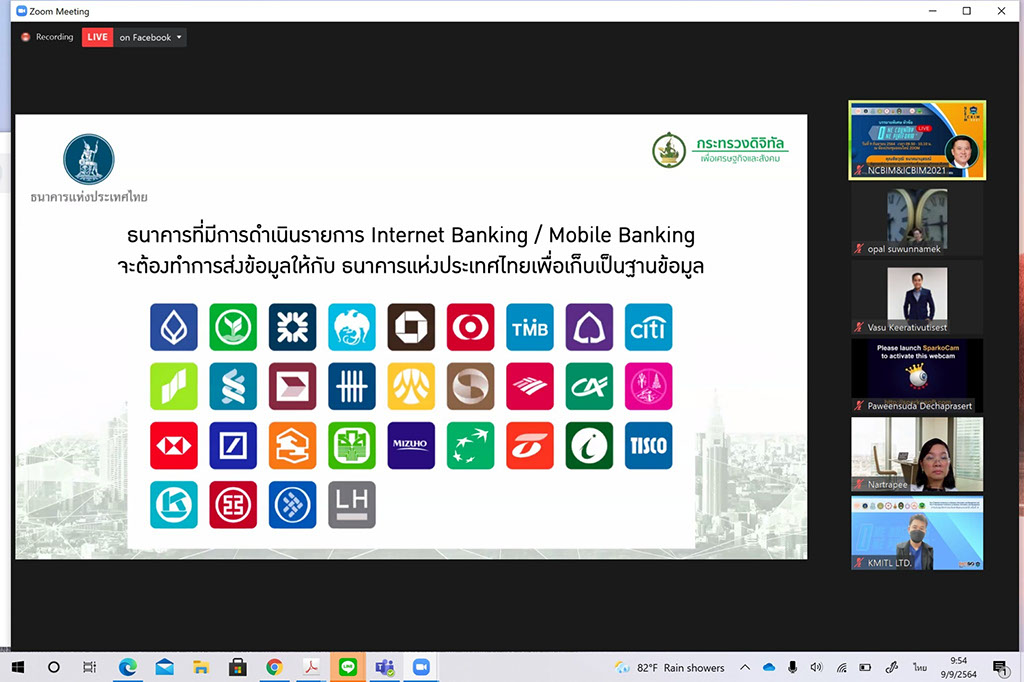
Task: Click the maroon CIMB bank logo
Action: click(x=293, y=386)
